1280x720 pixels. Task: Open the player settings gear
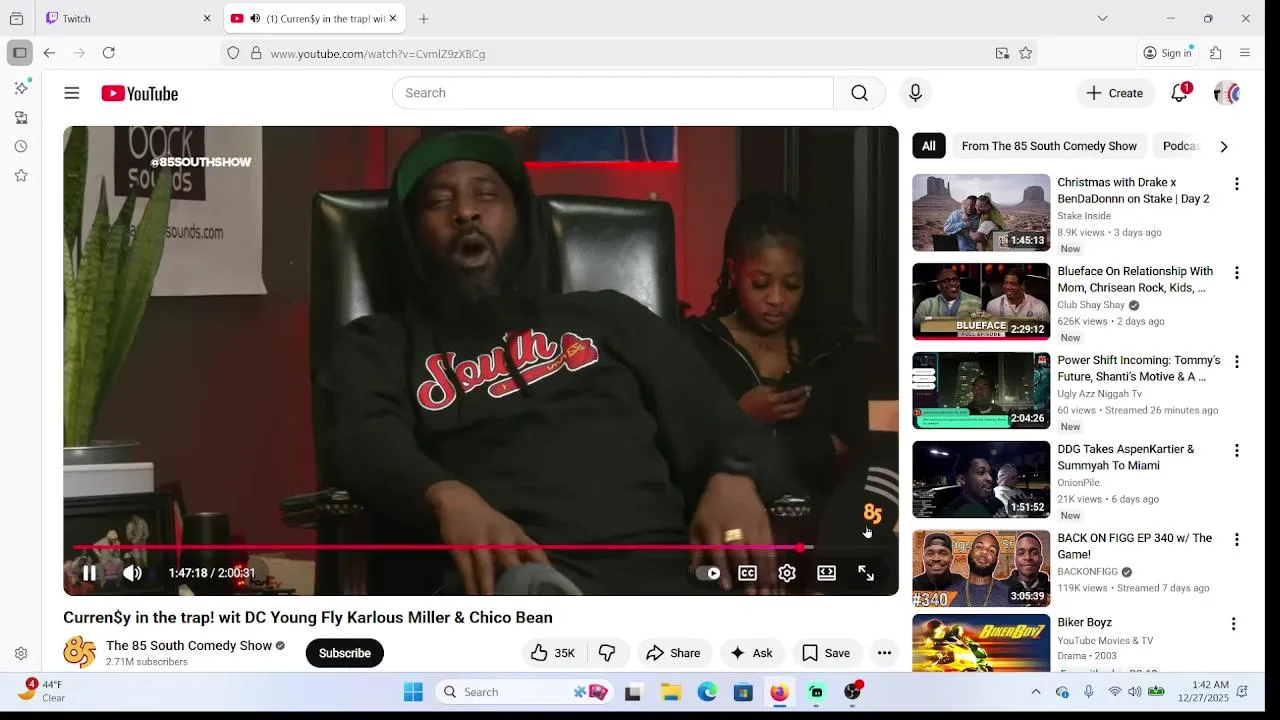(x=787, y=573)
